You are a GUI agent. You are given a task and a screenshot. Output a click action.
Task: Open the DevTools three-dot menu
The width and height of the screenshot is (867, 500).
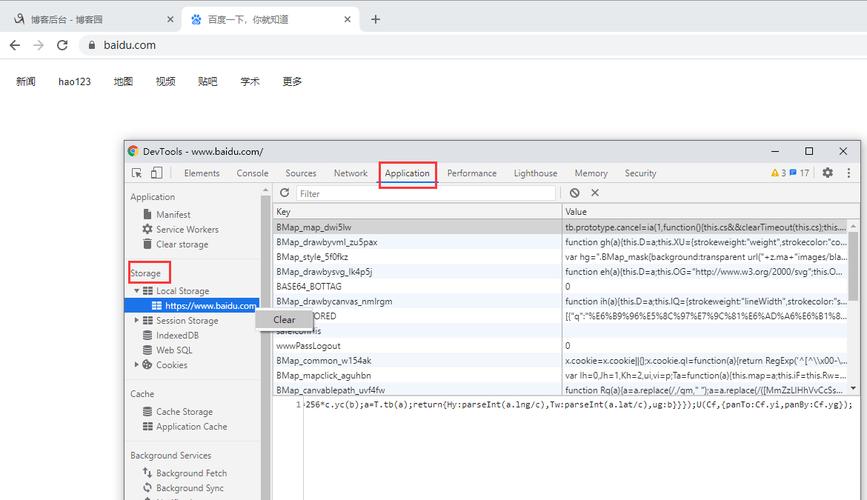pos(849,173)
